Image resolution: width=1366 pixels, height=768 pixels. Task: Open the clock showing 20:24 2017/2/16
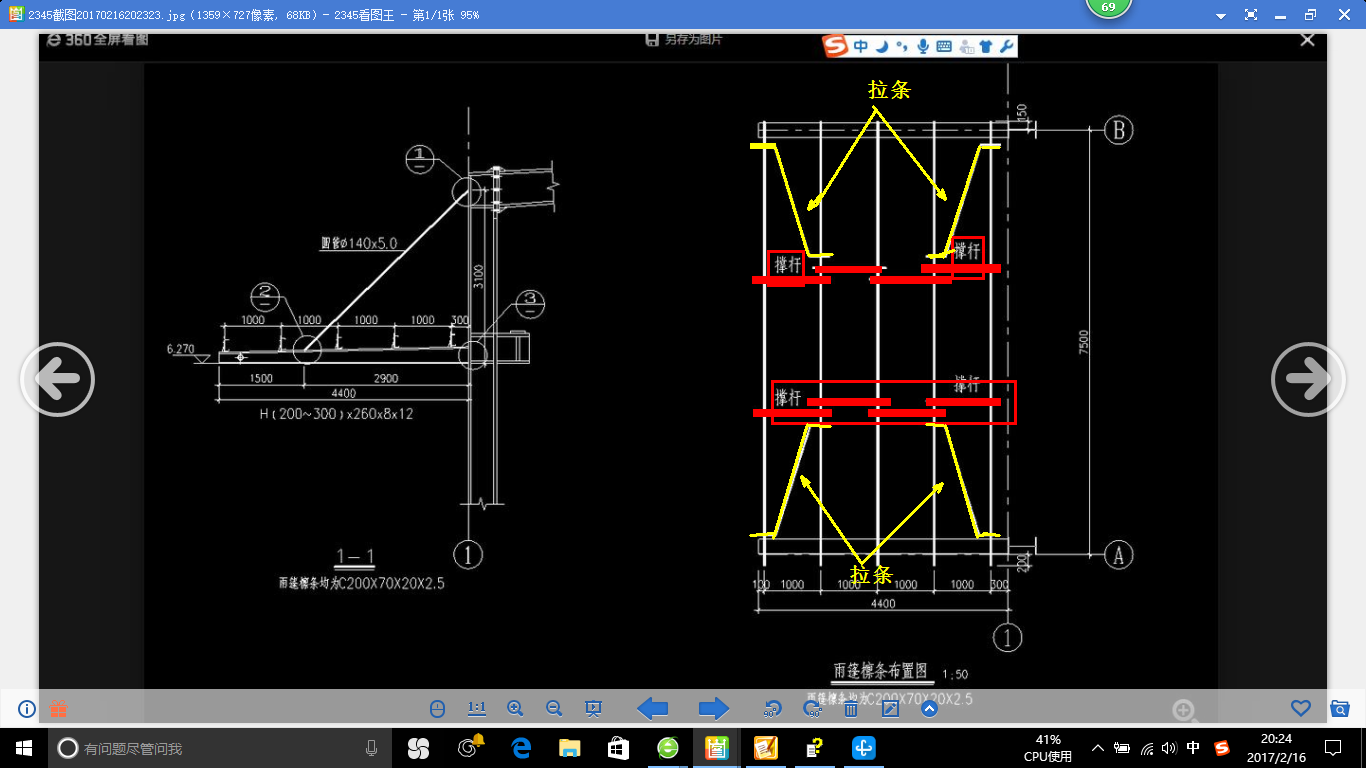click(1278, 748)
